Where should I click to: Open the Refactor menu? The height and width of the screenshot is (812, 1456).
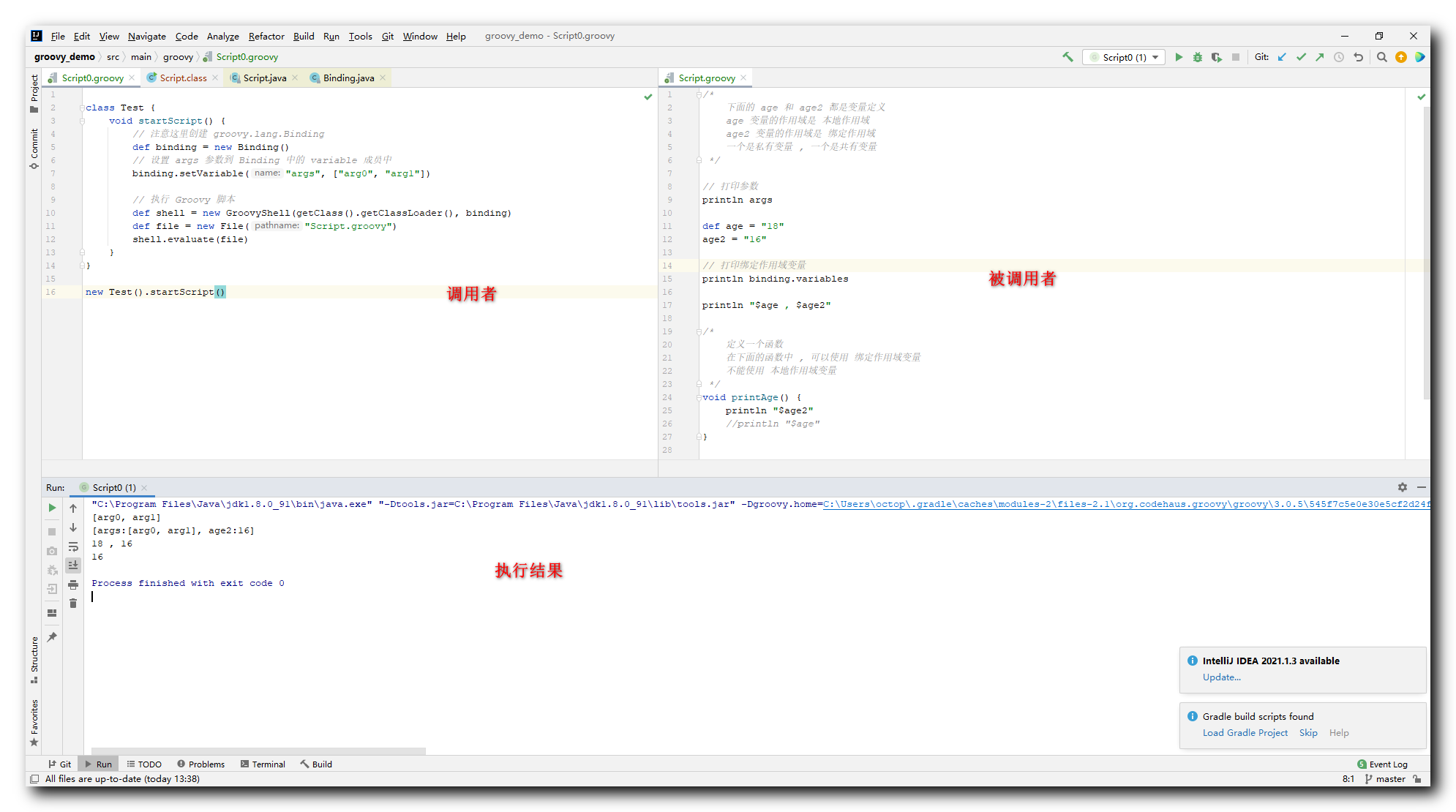point(266,36)
